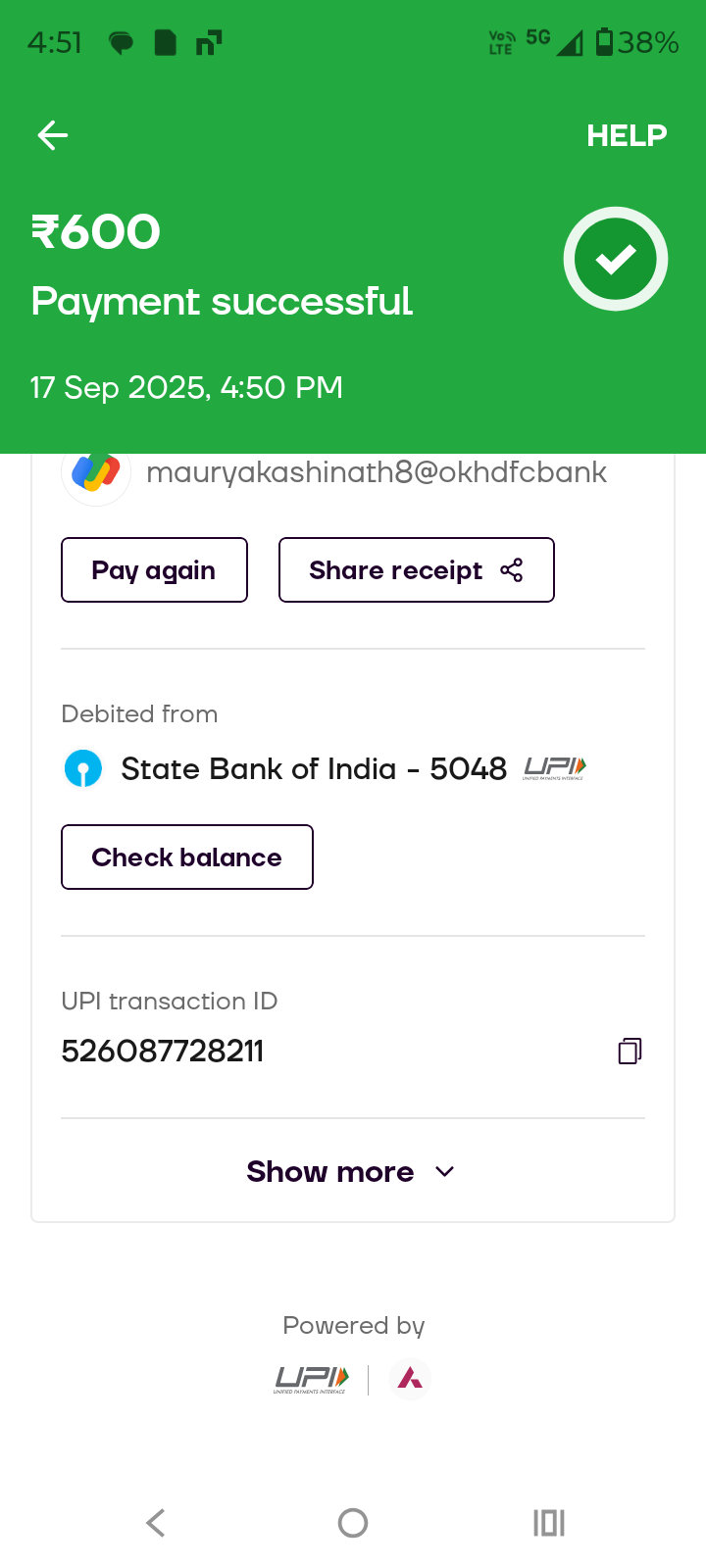Copy the UPI transaction ID
Image resolution: width=706 pixels, height=1568 pixels.
click(630, 1052)
